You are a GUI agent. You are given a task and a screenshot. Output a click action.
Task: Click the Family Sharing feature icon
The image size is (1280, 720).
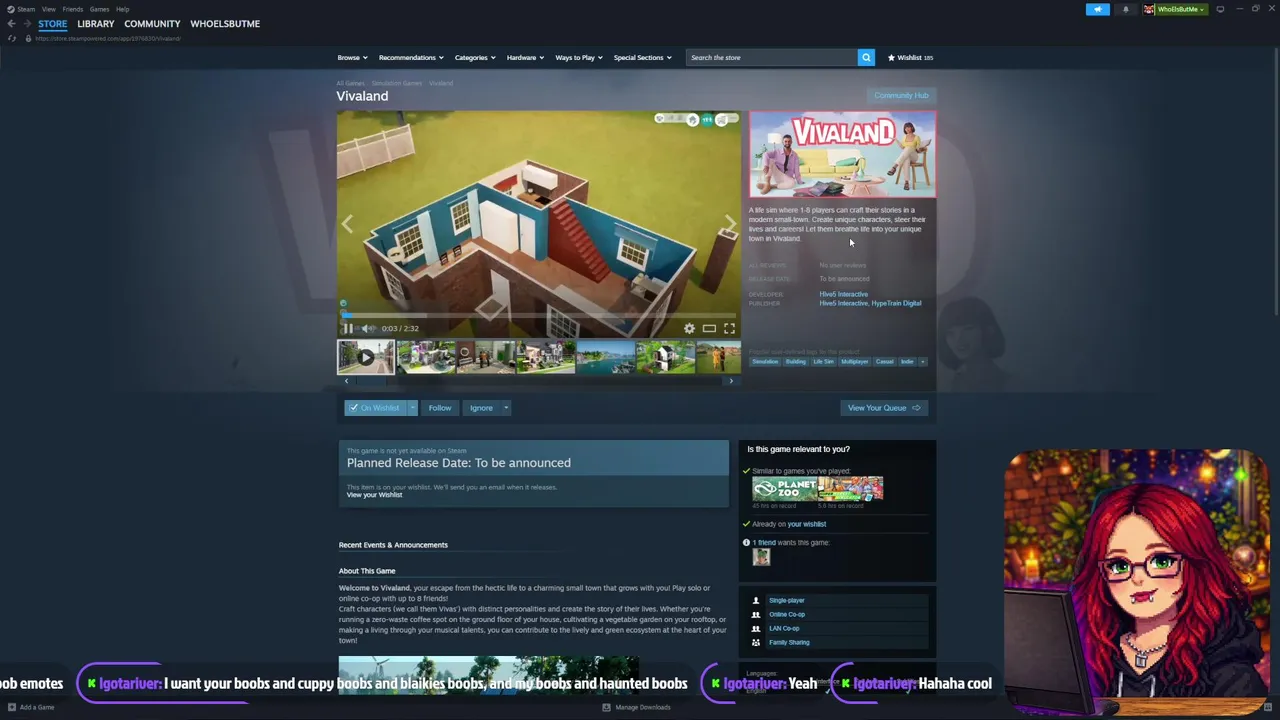pyautogui.click(x=756, y=642)
